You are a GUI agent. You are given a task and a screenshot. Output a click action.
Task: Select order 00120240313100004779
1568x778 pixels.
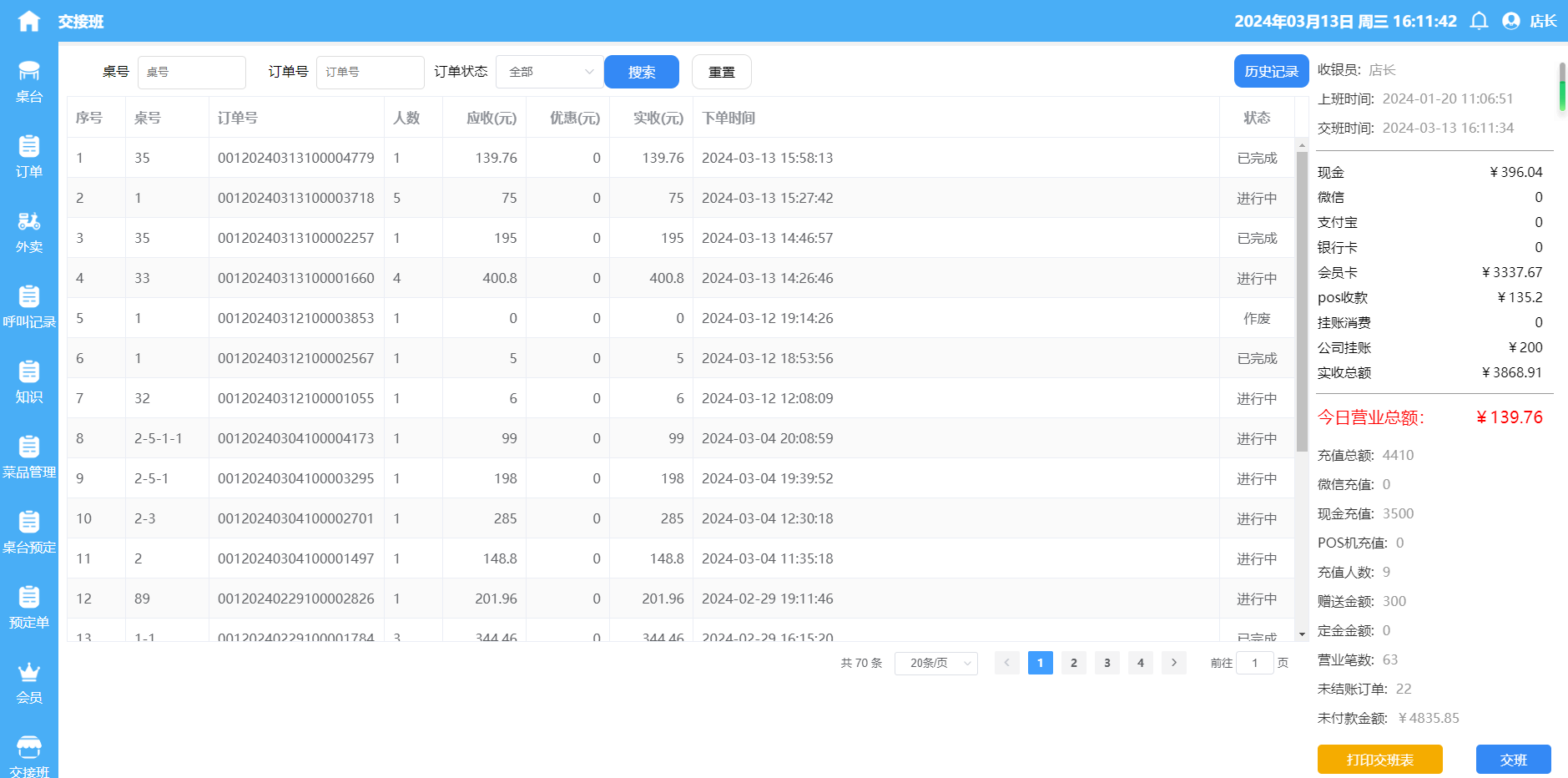(296, 158)
